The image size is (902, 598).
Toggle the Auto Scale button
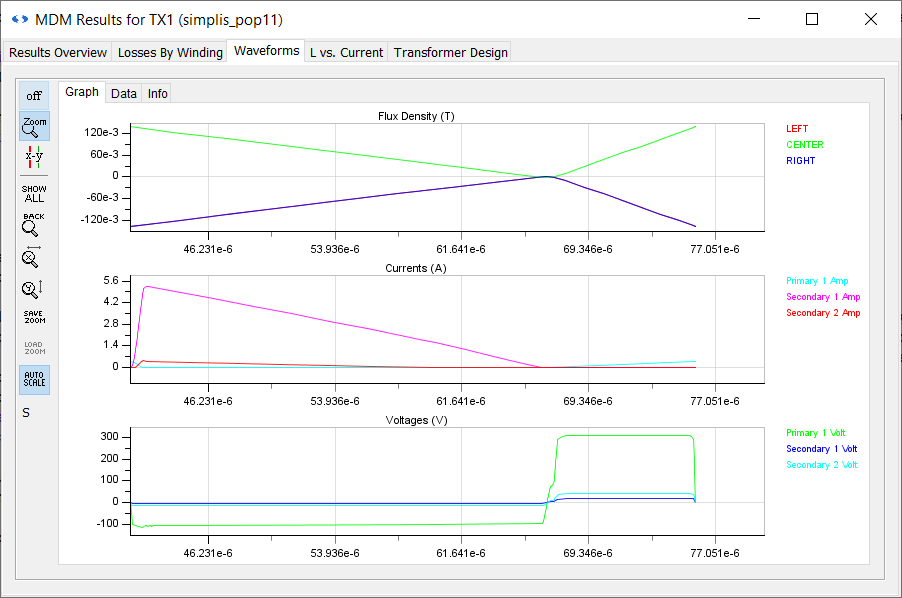point(34,380)
